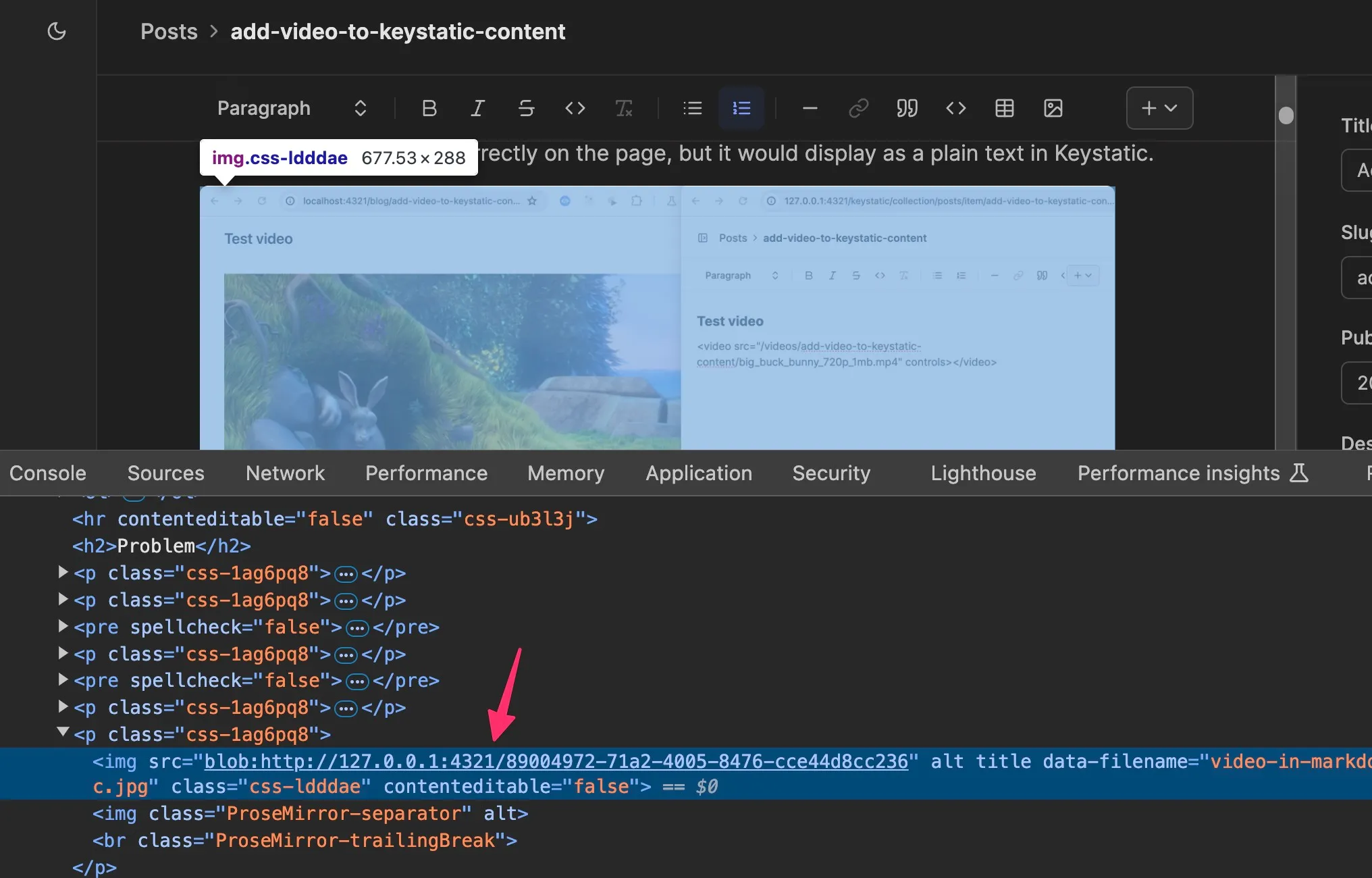This screenshot has width=1372, height=878.
Task: Switch to the Network tab
Action: tap(285, 473)
